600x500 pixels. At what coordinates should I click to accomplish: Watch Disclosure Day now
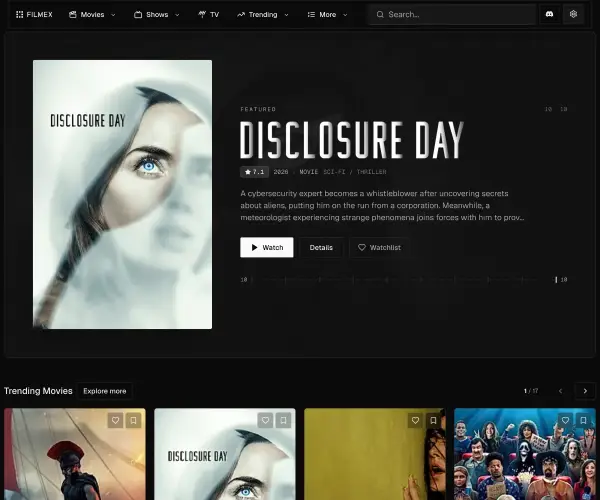(x=267, y=248)
